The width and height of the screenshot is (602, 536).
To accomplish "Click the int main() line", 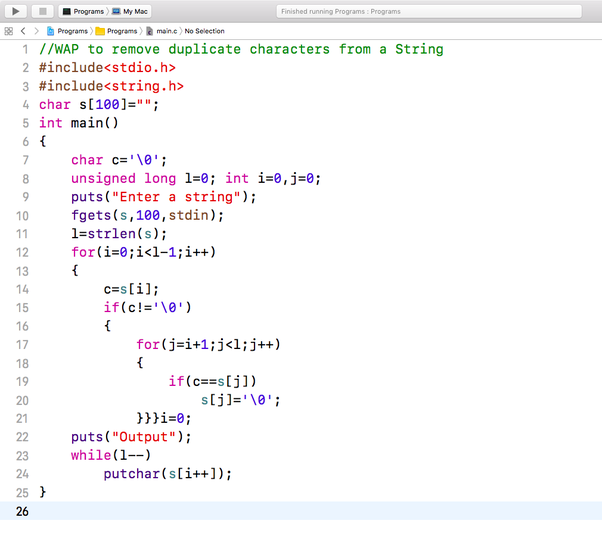I will (79, 123).
